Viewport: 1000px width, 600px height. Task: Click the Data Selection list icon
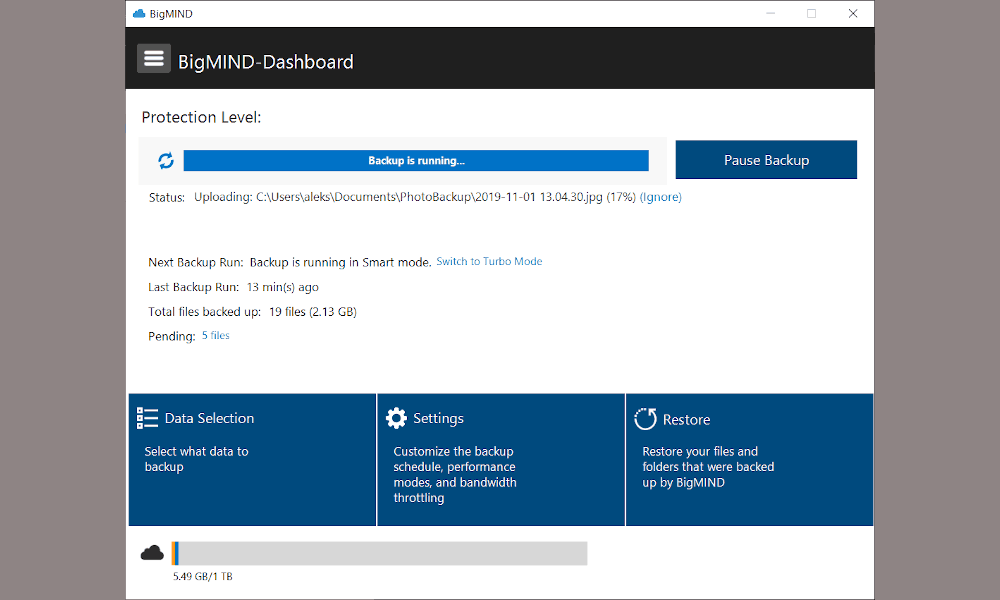pyautogui.click(x=147, y=418)
